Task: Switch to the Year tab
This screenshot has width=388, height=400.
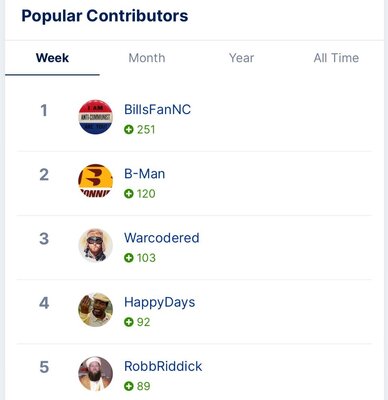Action: tap(241, 58)
